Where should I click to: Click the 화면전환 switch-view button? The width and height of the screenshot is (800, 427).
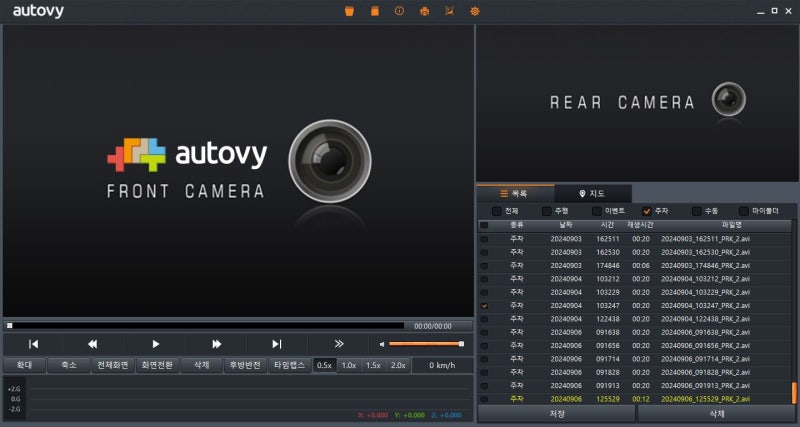click(x=157, y=365)
